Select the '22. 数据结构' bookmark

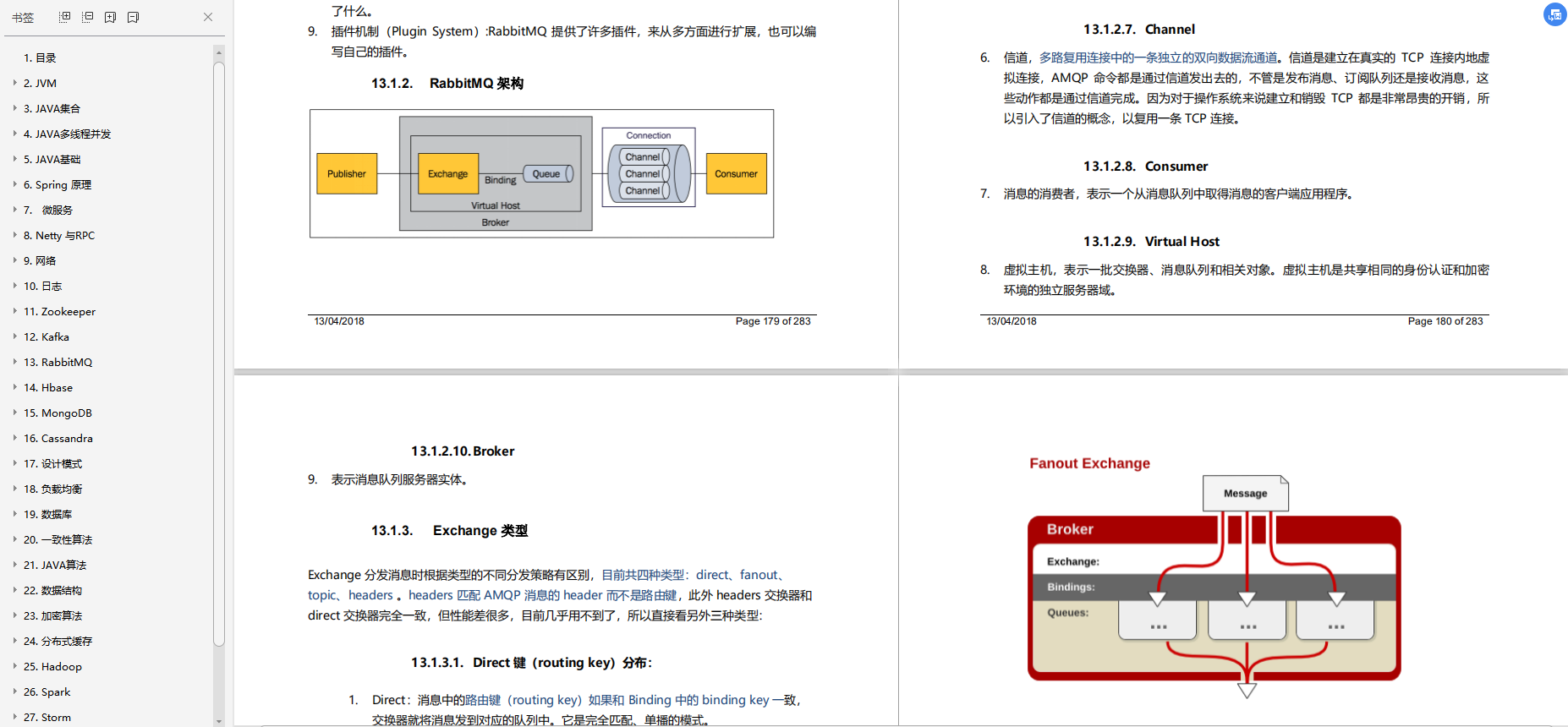tap(53, 590)
